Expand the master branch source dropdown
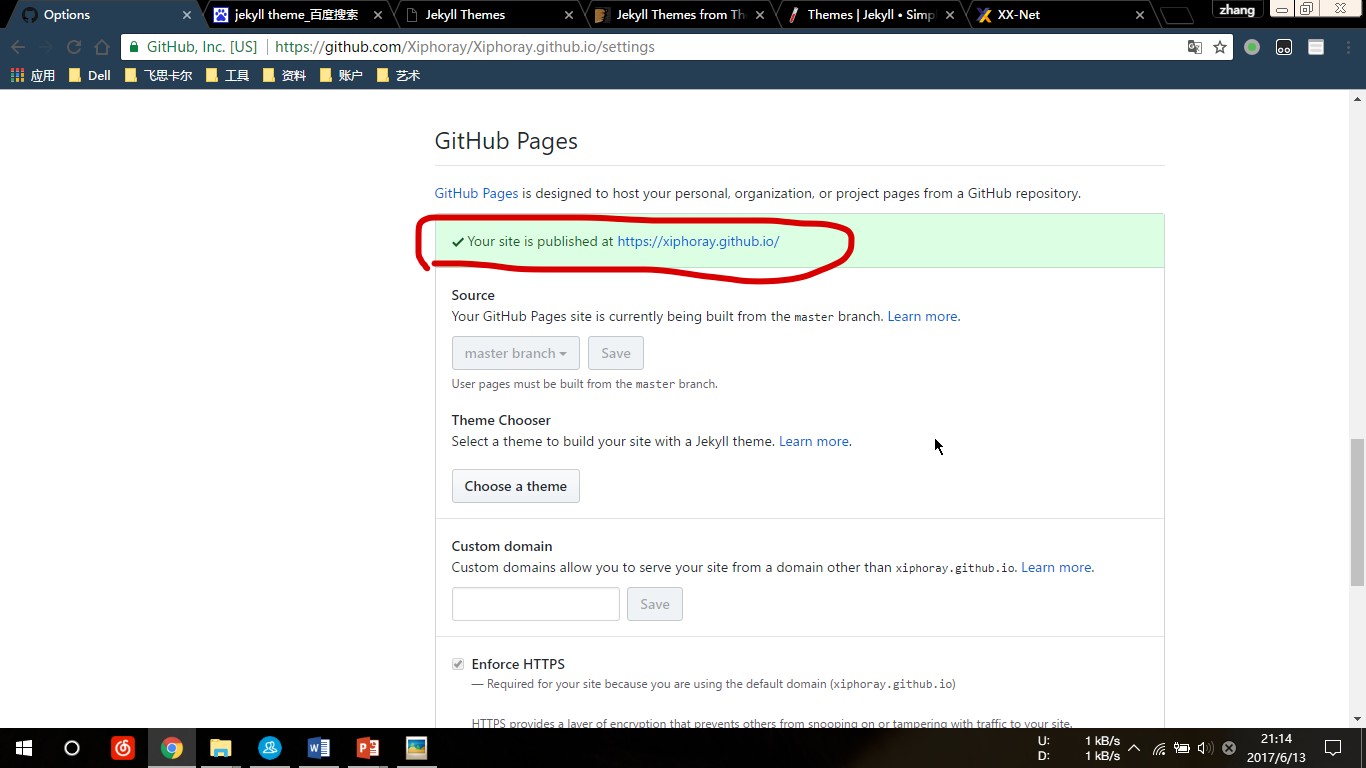1366x768 pixels. click(515, 353)
